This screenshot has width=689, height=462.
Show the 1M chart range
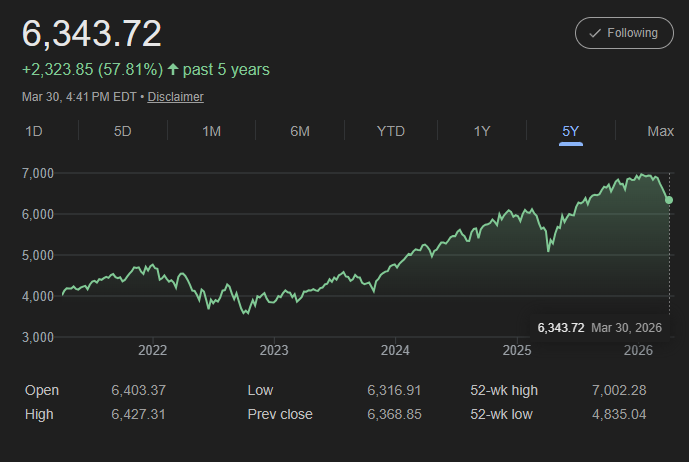point(211,132)
